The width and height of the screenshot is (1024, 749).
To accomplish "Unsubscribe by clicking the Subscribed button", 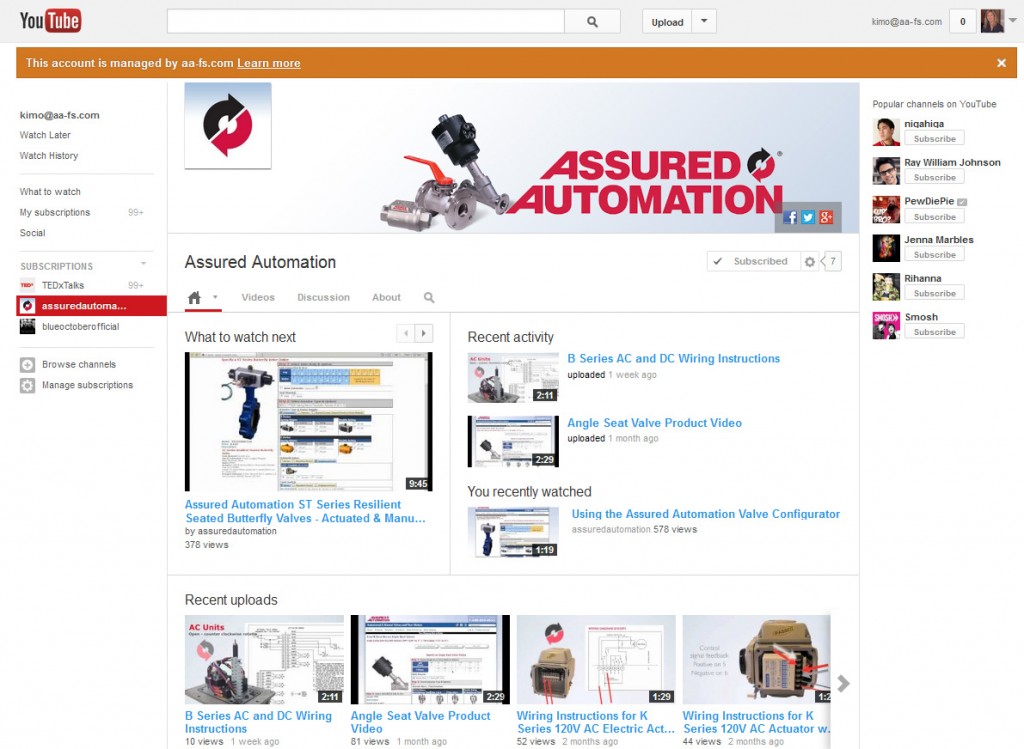I will pyautogui.click(x=753, y=260).
